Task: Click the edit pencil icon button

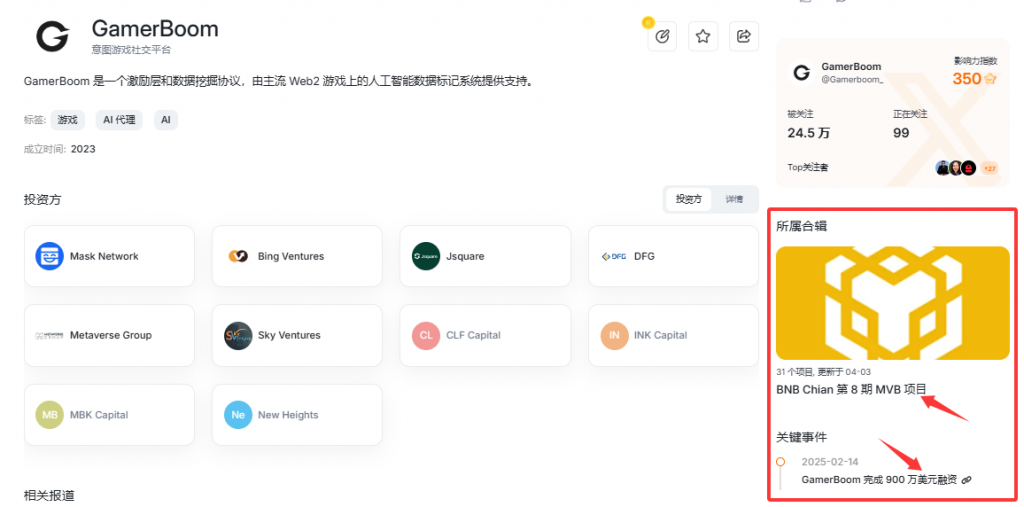Action: point(662,37)
